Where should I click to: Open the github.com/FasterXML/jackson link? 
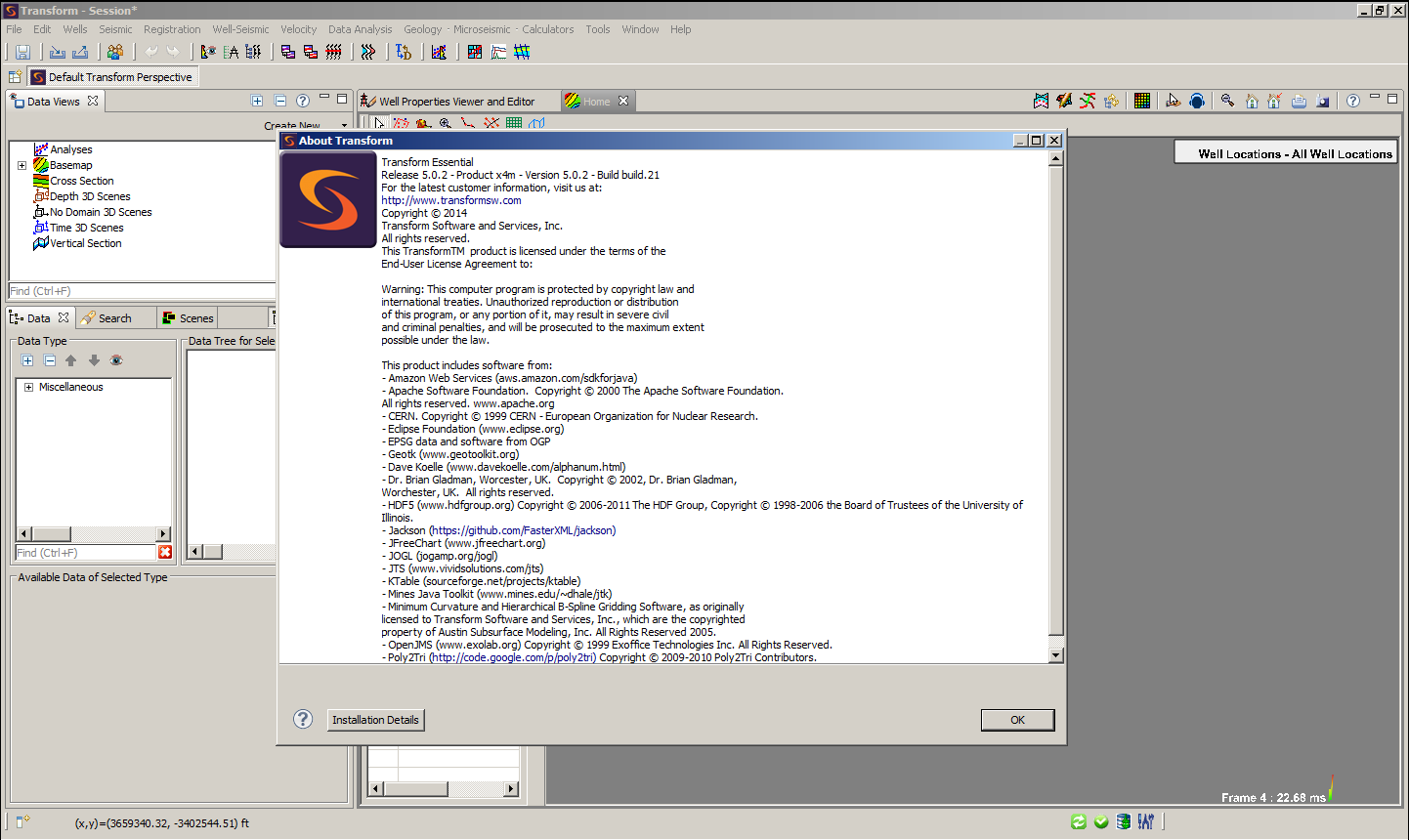(523, 530)
